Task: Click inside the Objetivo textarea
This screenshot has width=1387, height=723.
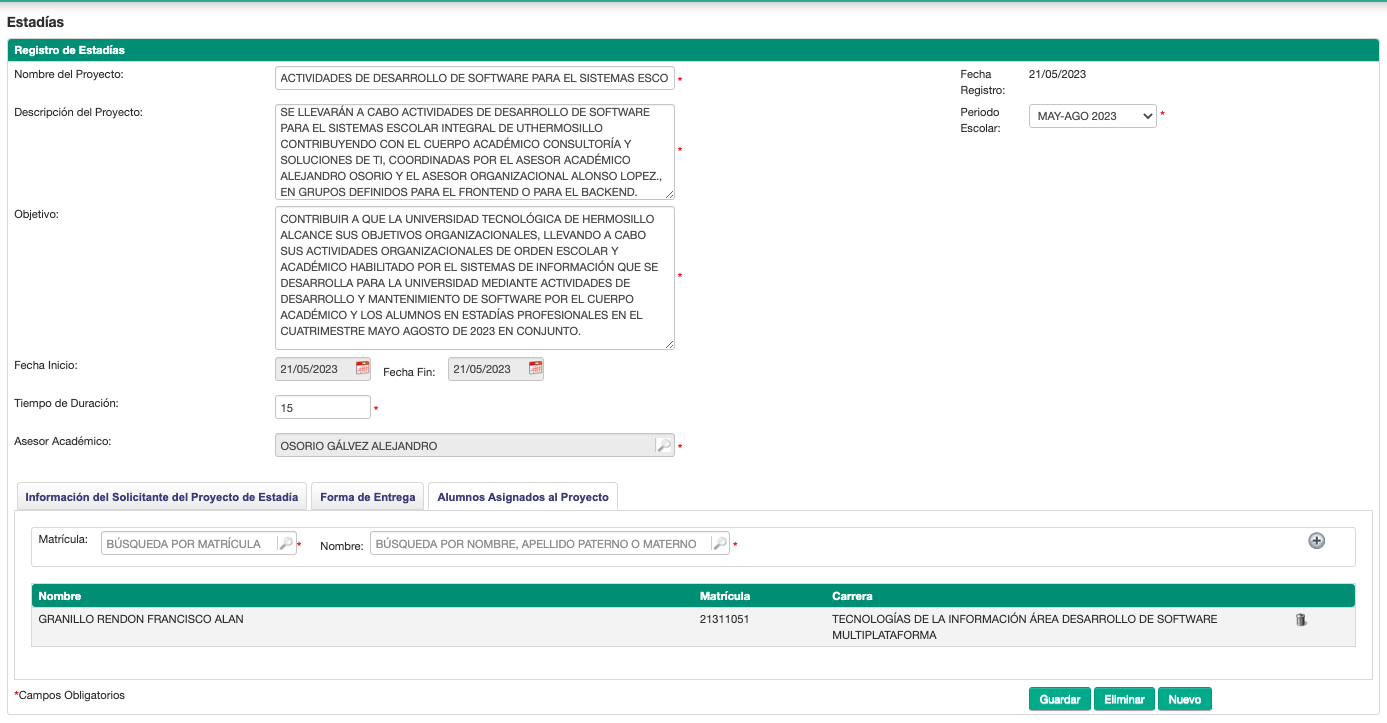Action: 474,277
